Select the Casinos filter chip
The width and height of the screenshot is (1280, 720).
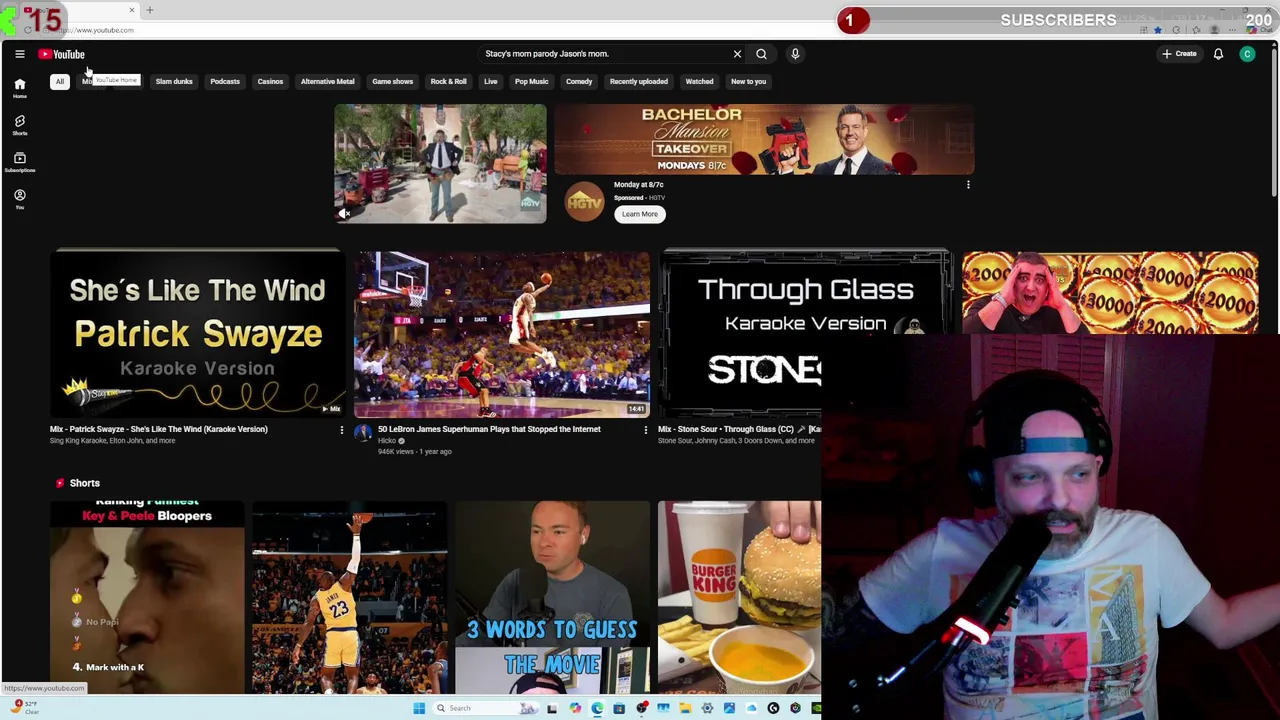[270, 82]
